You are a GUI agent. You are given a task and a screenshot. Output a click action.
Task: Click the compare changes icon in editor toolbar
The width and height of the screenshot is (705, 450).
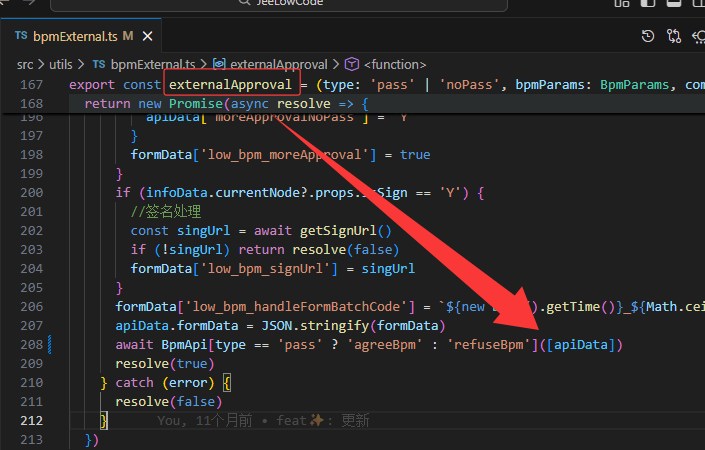click(673, 37)
